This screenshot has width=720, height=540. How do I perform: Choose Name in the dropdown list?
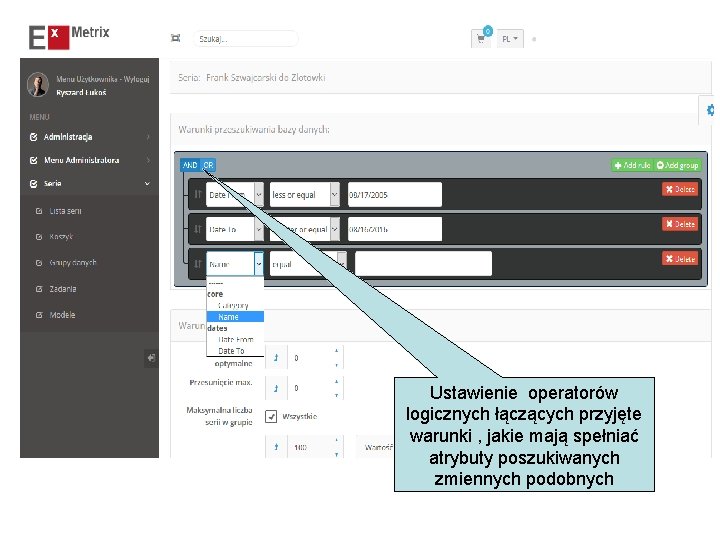coord(235,317)
